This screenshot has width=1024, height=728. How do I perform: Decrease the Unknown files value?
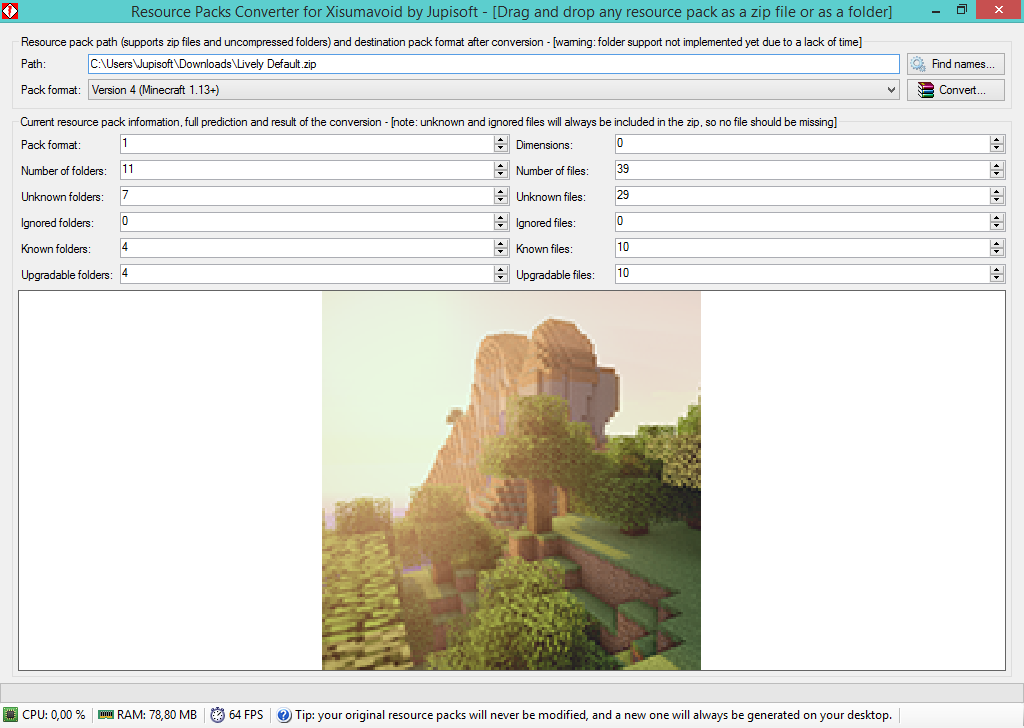[997, 200]
